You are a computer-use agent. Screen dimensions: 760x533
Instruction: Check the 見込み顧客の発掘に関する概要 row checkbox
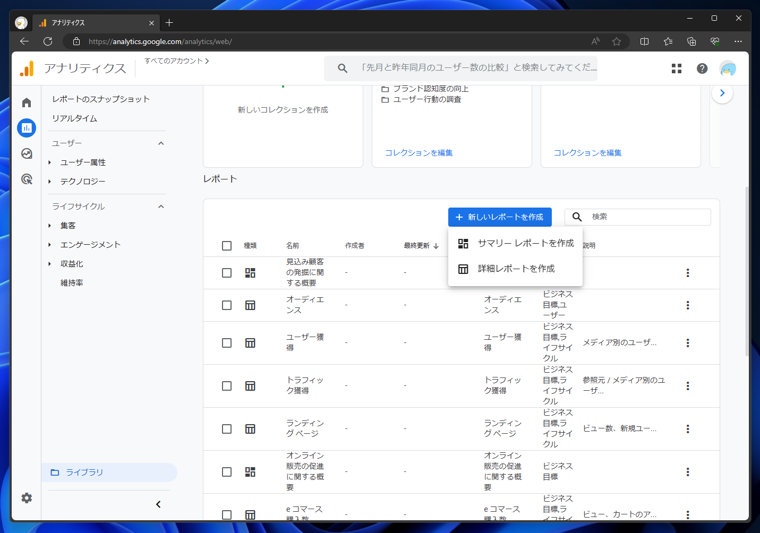(226, 273)
